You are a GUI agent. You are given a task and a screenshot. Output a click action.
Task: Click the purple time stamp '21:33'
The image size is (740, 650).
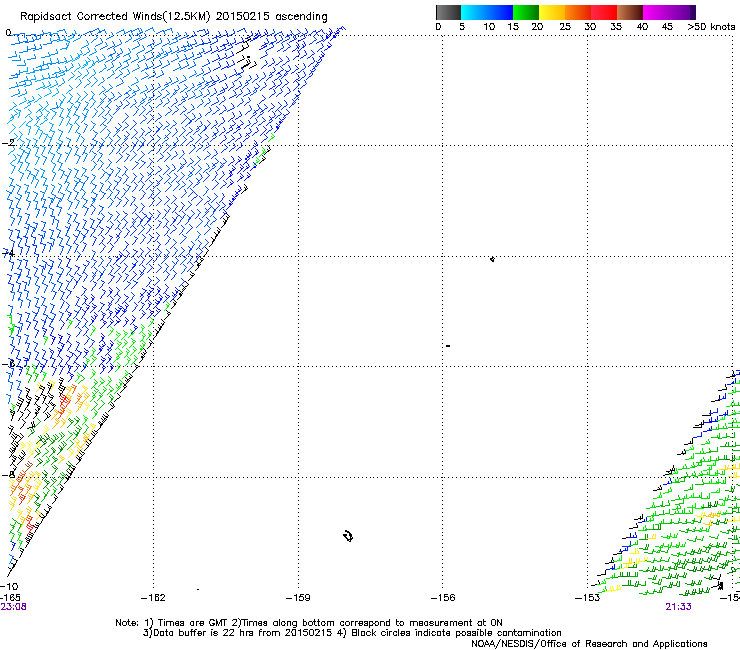click(x=678, y=607)
